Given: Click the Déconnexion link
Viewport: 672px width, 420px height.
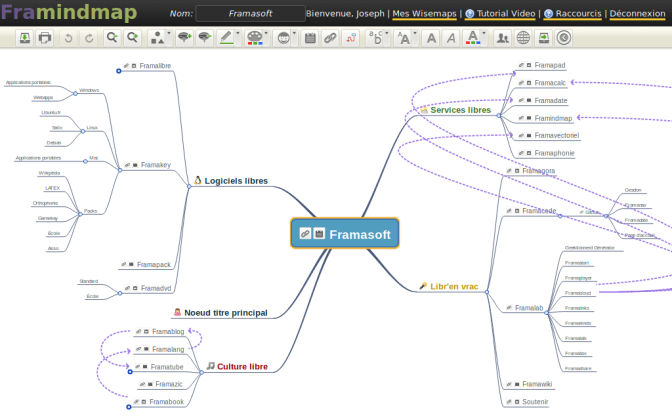Looking at the screenshot, I should 637,14.
